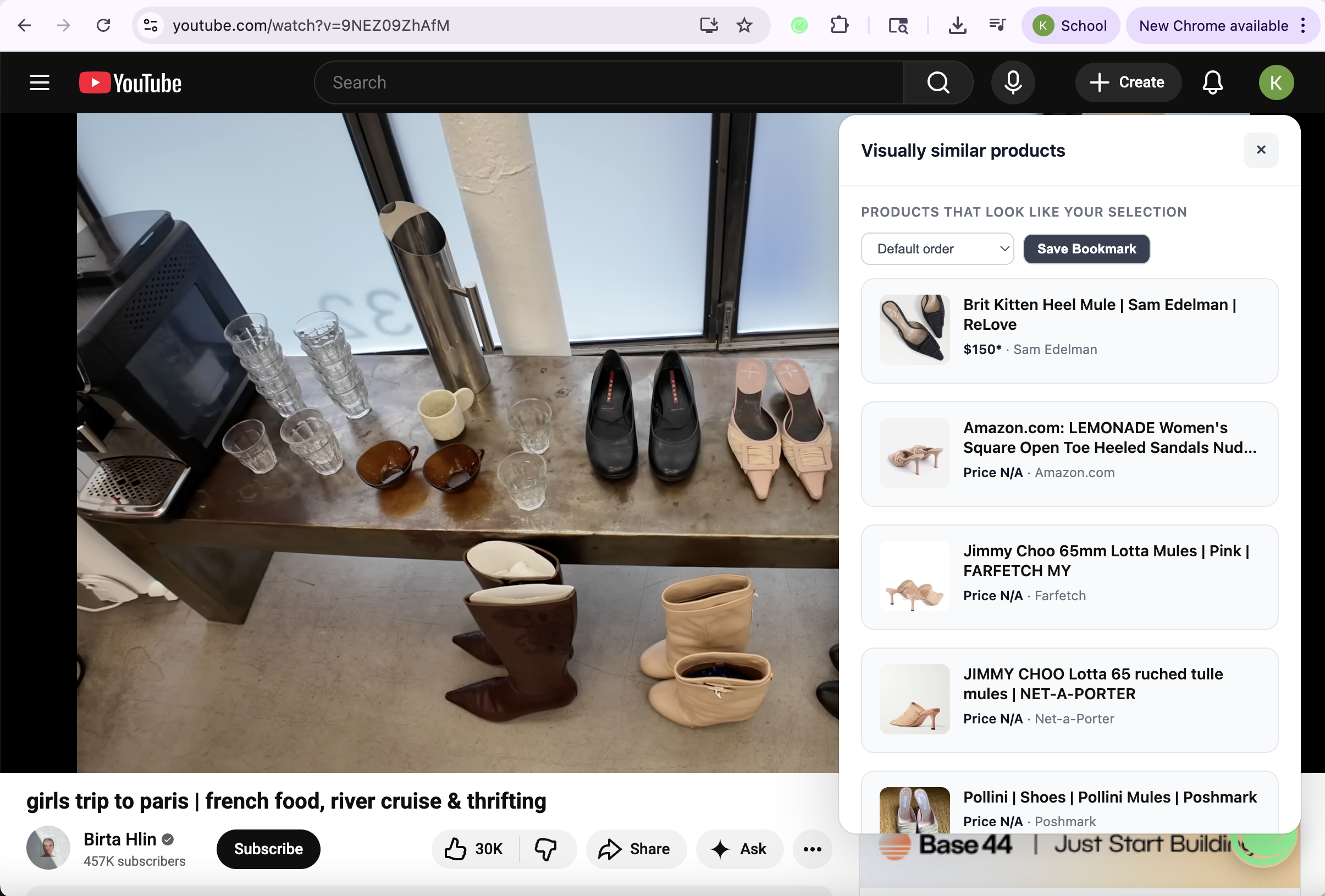Viewport: 1325px width, 896px height.
Task: Open the notifications bell
Action: 1212,82
